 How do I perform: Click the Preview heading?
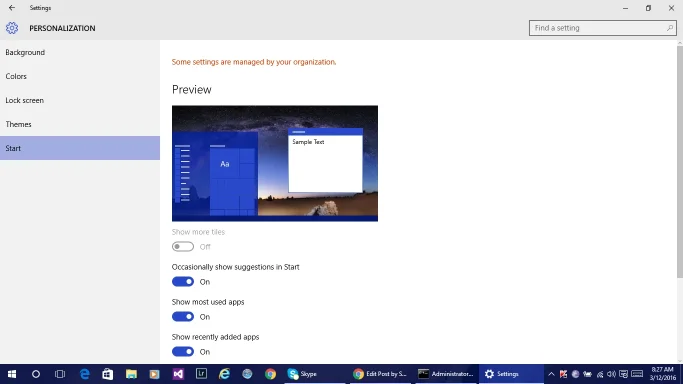pos(192,90)
